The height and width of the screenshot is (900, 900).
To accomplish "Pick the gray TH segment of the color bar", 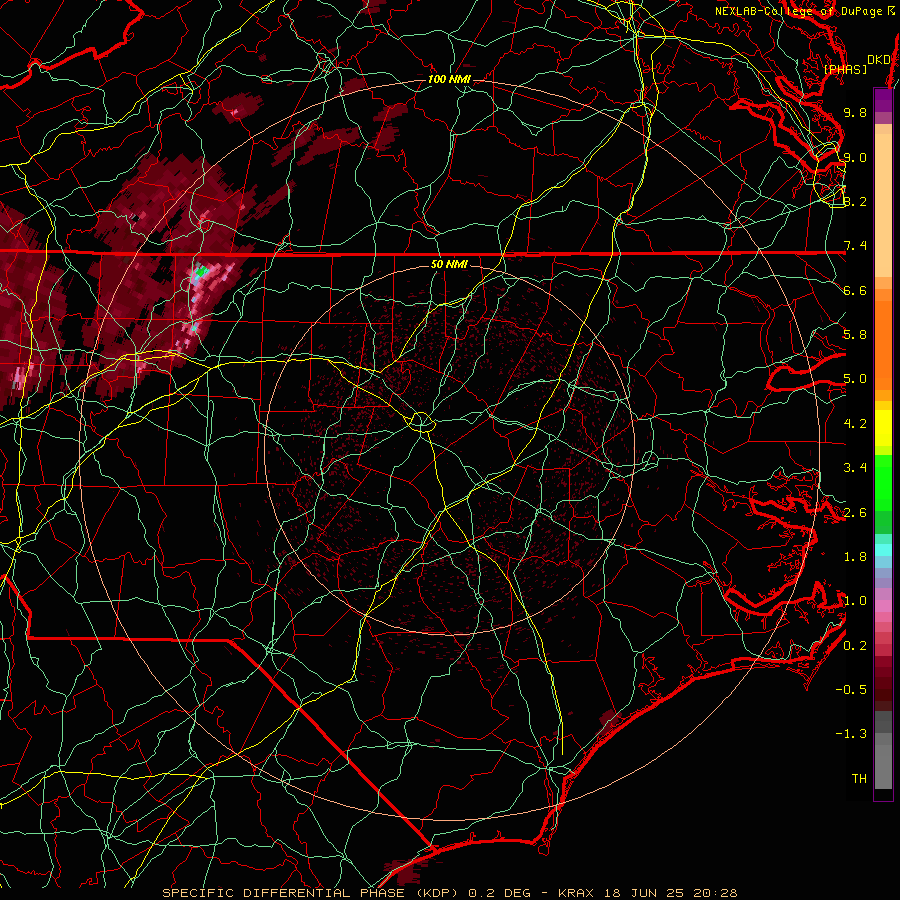I will 883,766.
